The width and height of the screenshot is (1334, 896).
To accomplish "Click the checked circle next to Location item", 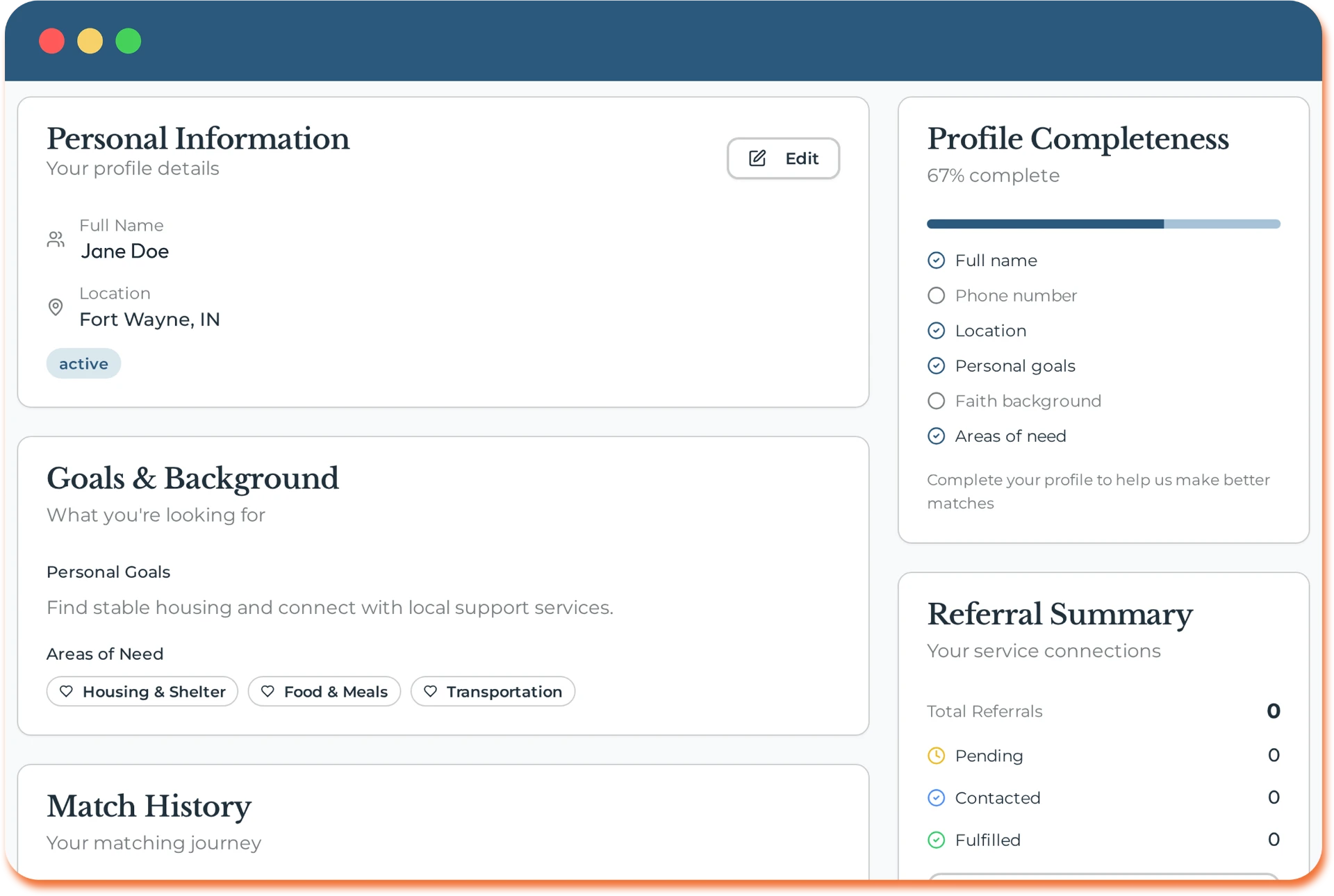I will click(937, 331).
